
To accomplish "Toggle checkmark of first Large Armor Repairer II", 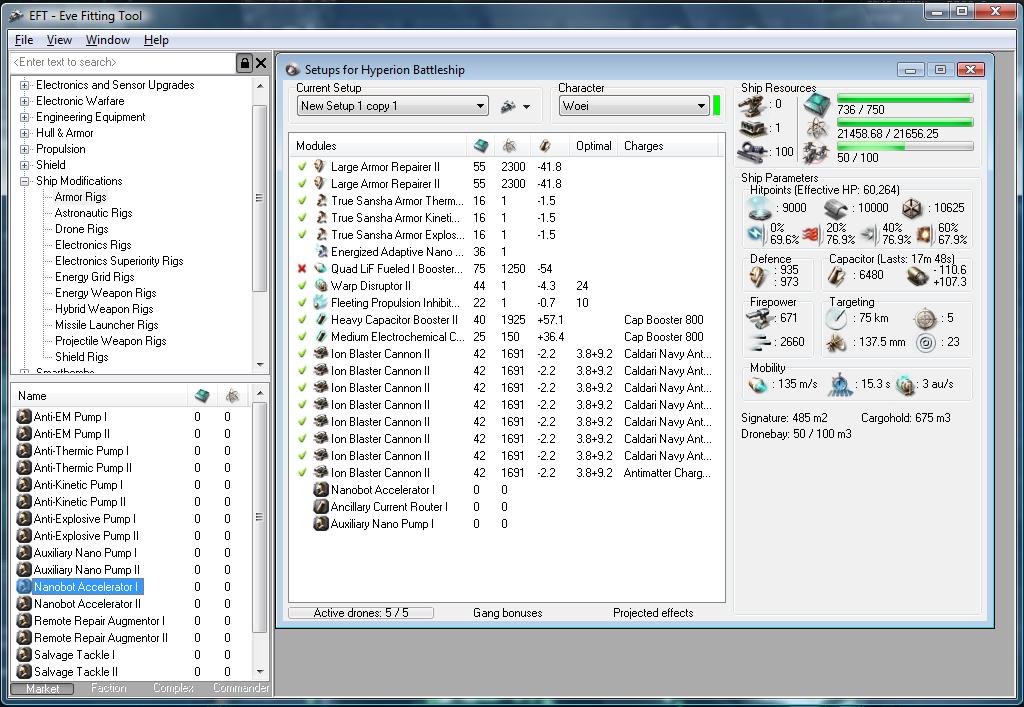I will [302, 167].
